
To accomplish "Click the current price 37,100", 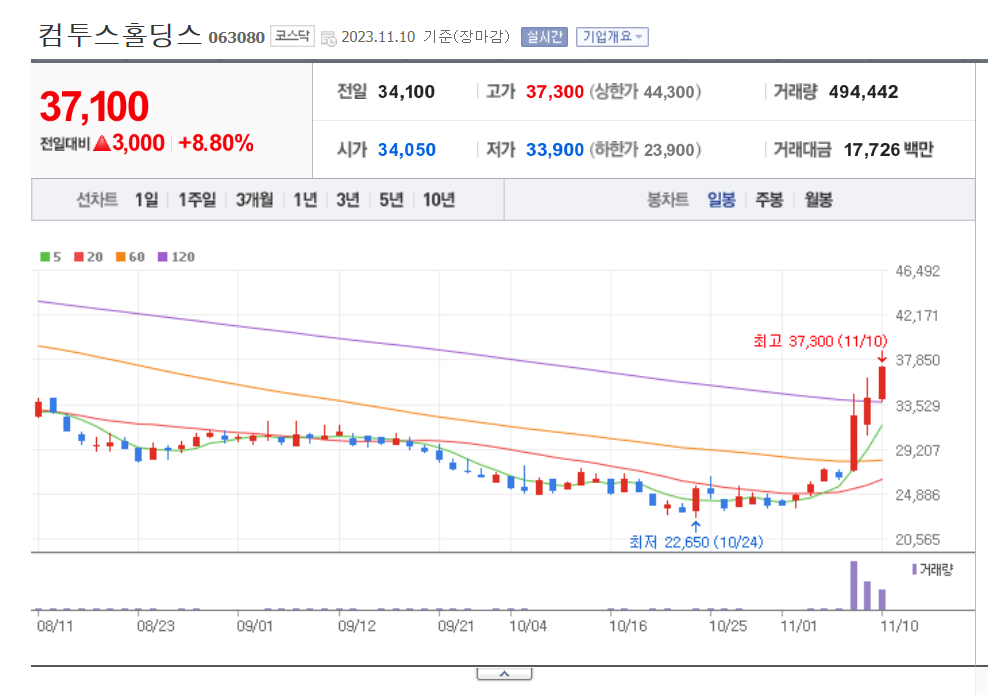I will (x=95, y=106).
